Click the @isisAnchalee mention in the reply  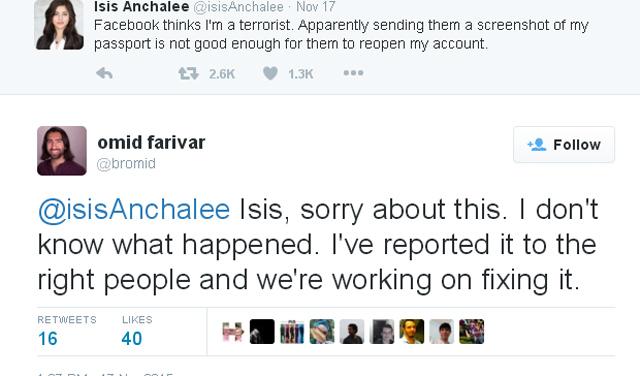click(x=134, y=209)
